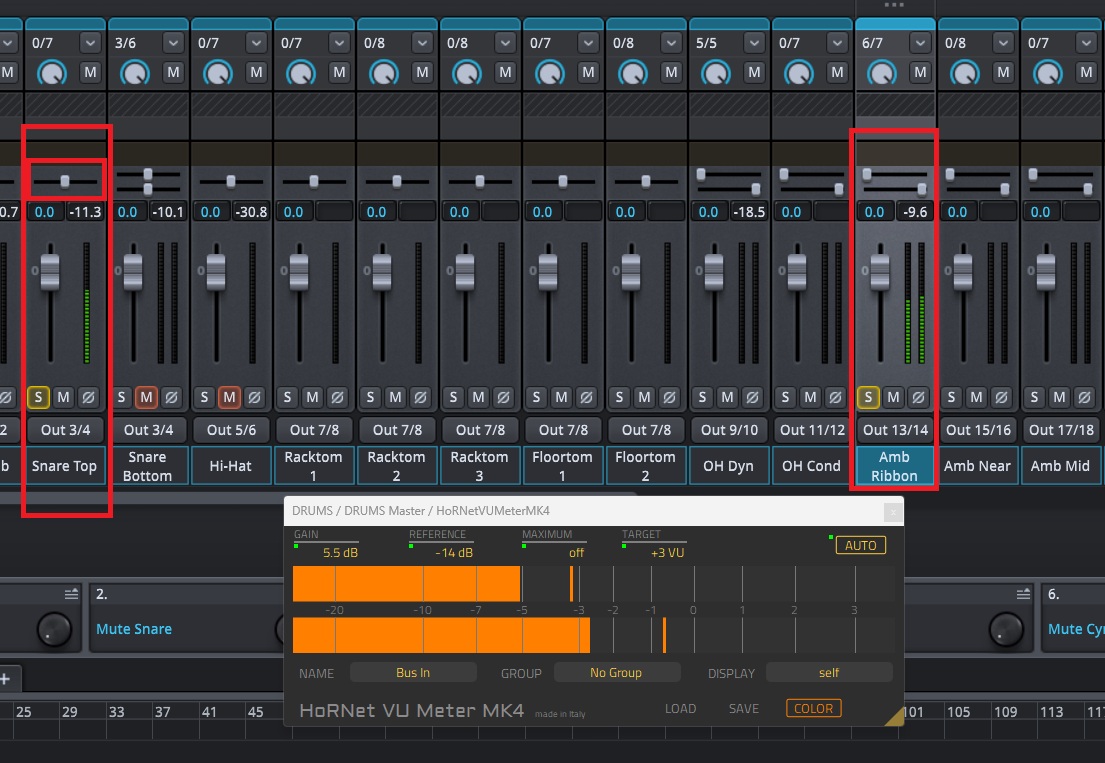This screenshot has width=1105, height=763.
Task: Select the Amb Ribbon channel name
Action: point(895,466)
